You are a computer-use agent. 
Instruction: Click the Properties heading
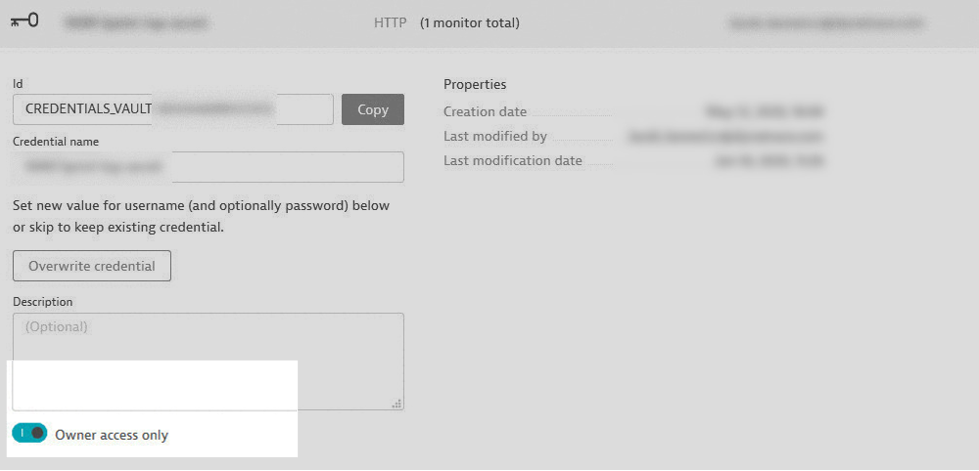[475, 84]
